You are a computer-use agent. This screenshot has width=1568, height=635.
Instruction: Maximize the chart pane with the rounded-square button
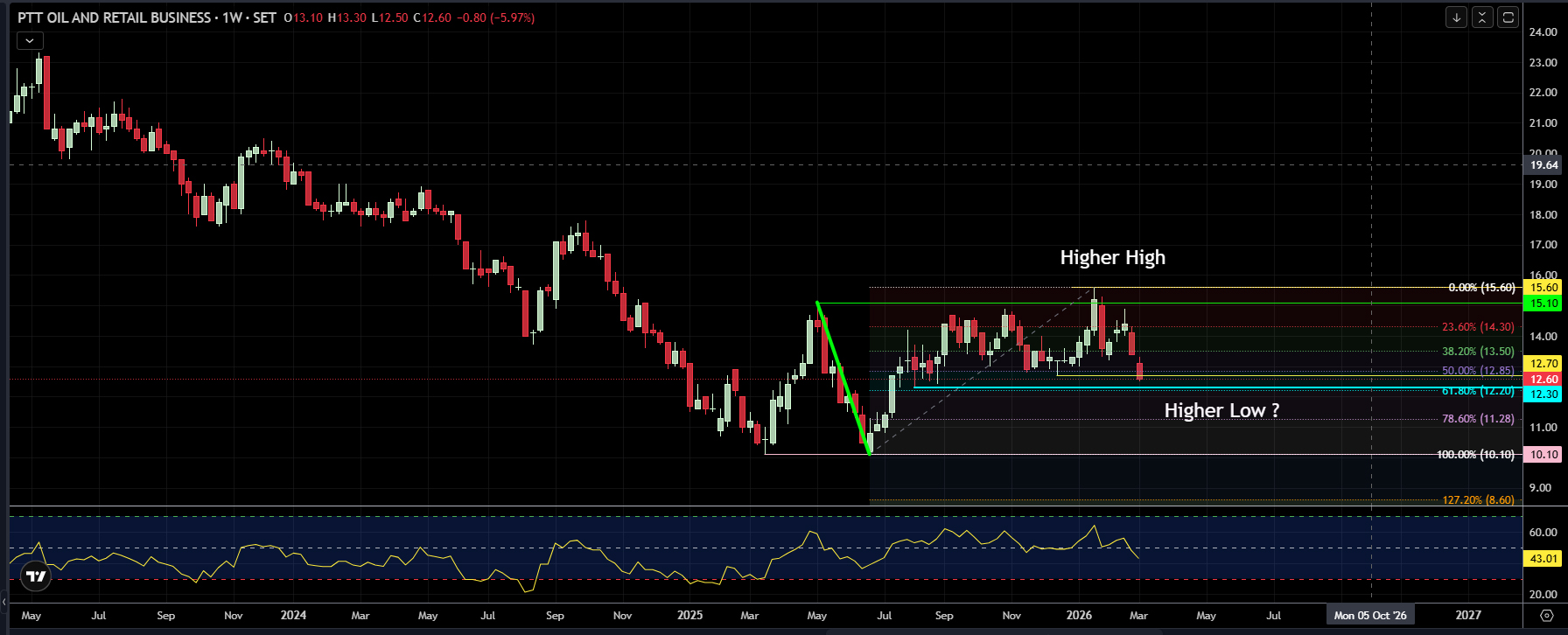(1508, 17)
